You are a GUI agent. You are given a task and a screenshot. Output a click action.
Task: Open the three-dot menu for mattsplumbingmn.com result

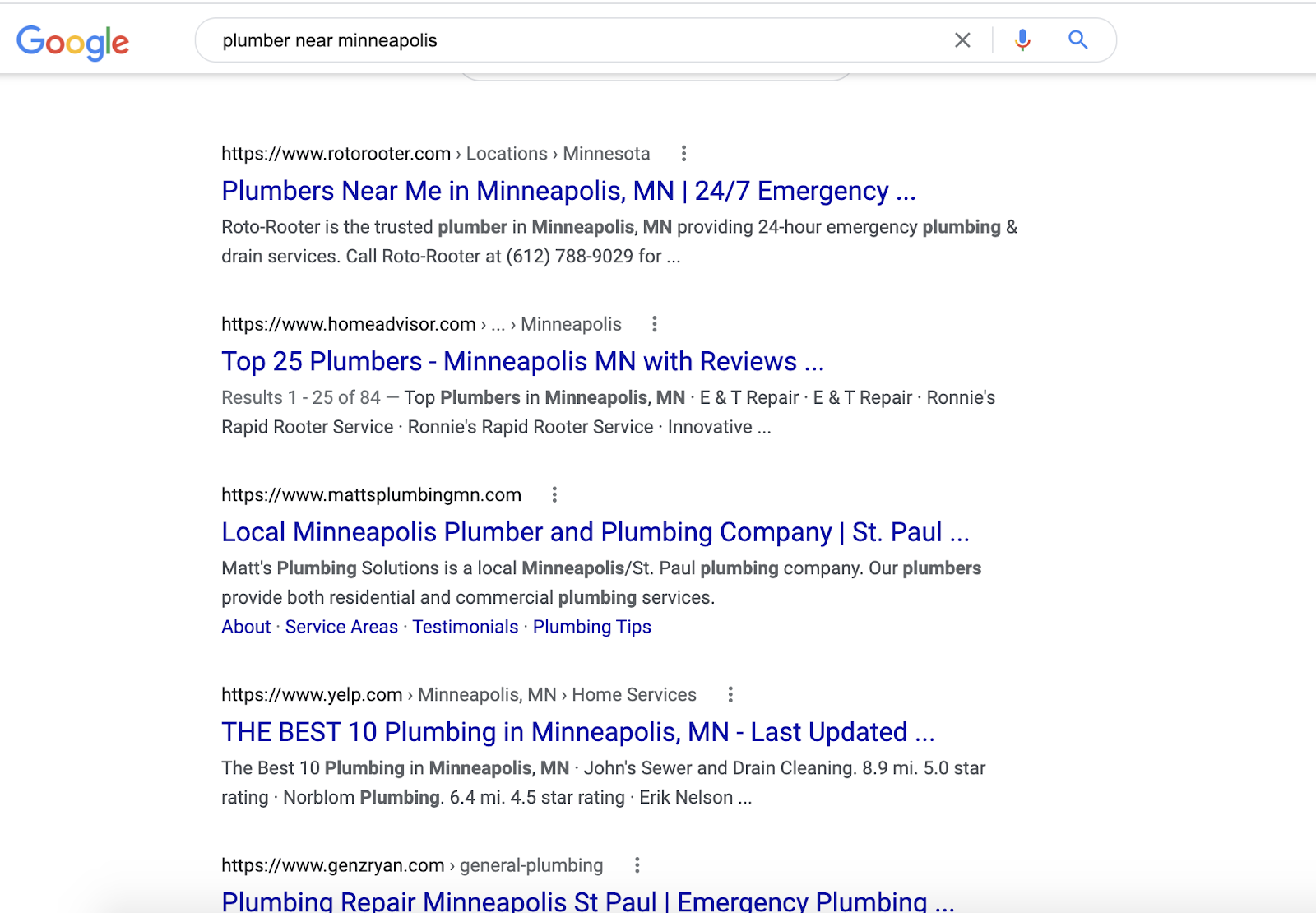pyautogui.click(x=554, y=494)
